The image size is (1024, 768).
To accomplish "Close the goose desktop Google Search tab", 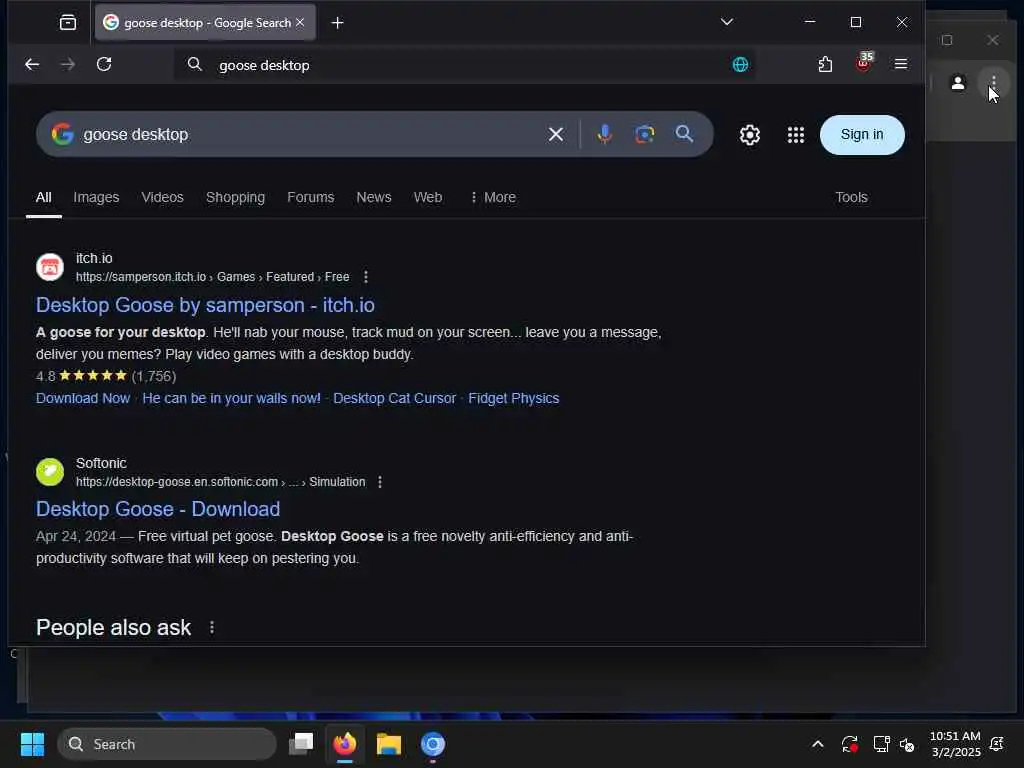I will tap(300, 22).
